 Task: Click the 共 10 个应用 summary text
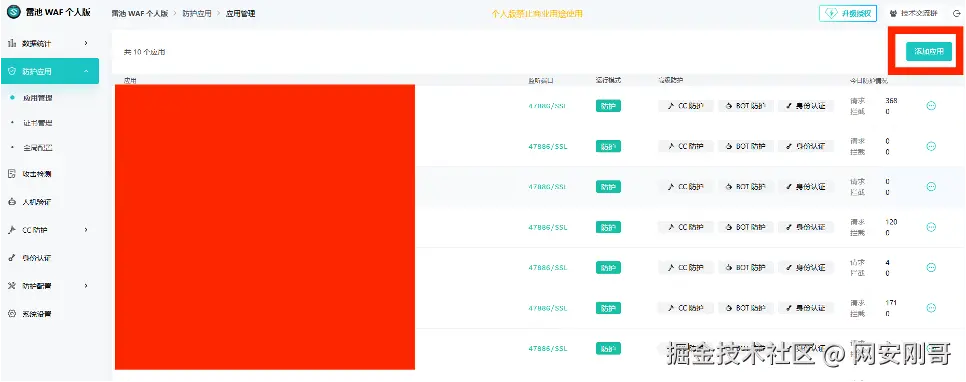click(x=145, y=52)
